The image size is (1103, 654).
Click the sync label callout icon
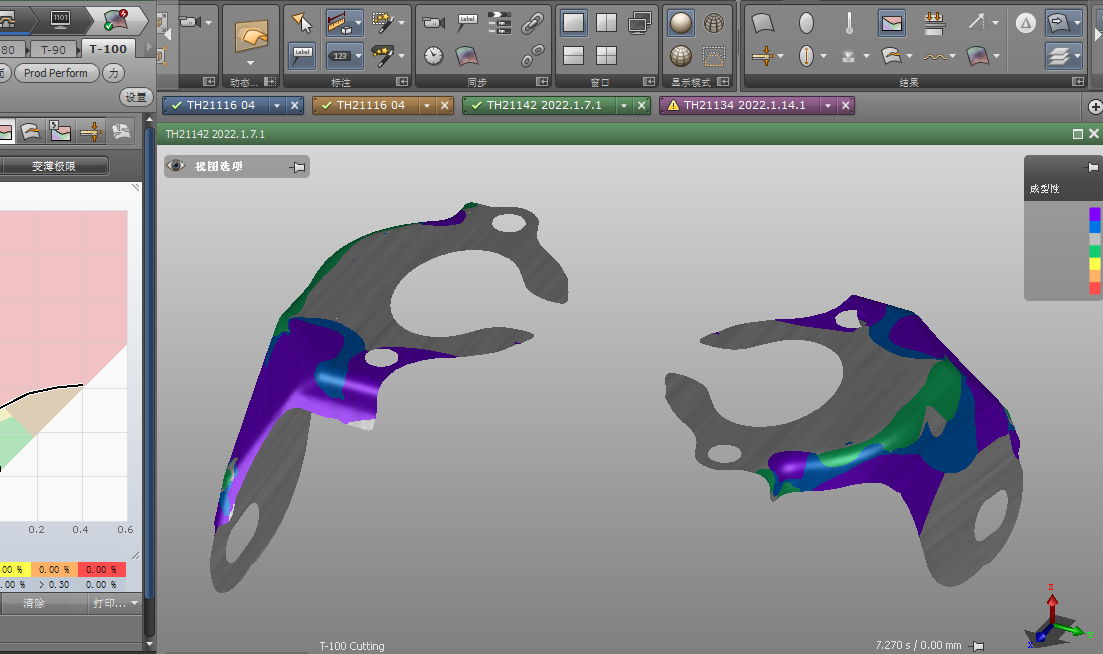[467, 23]
